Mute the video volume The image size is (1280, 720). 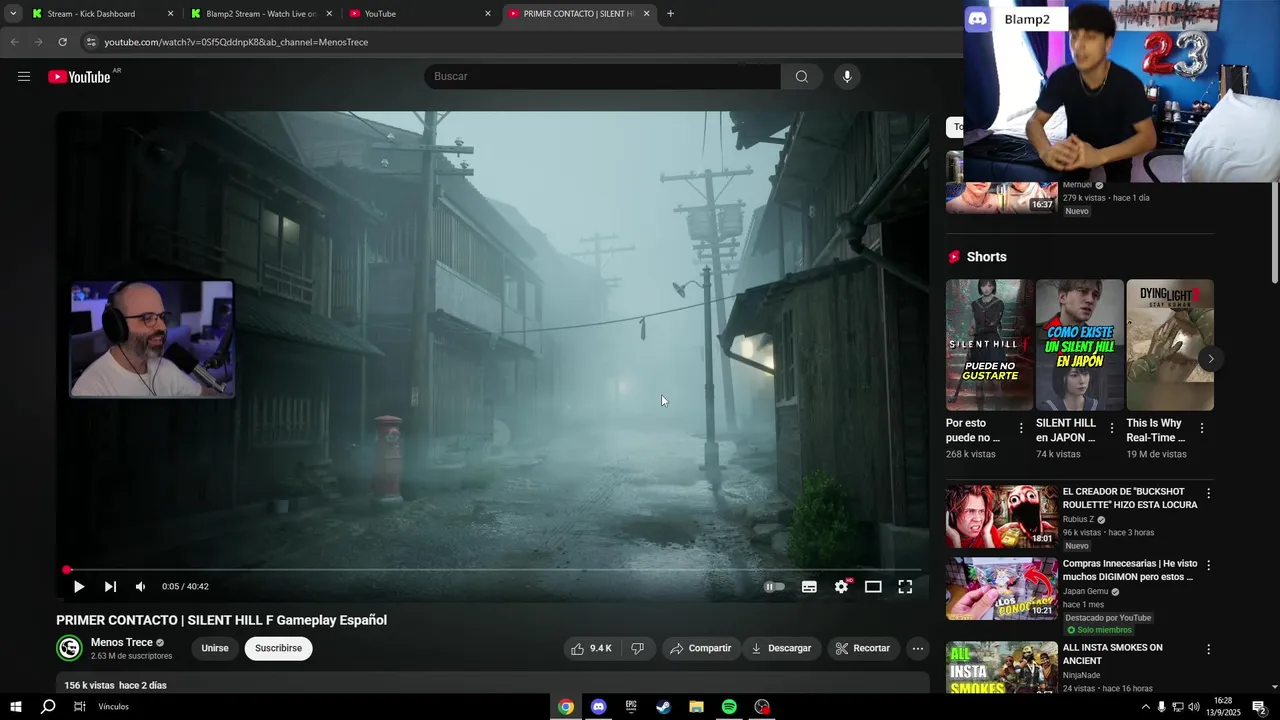(140, 587)
